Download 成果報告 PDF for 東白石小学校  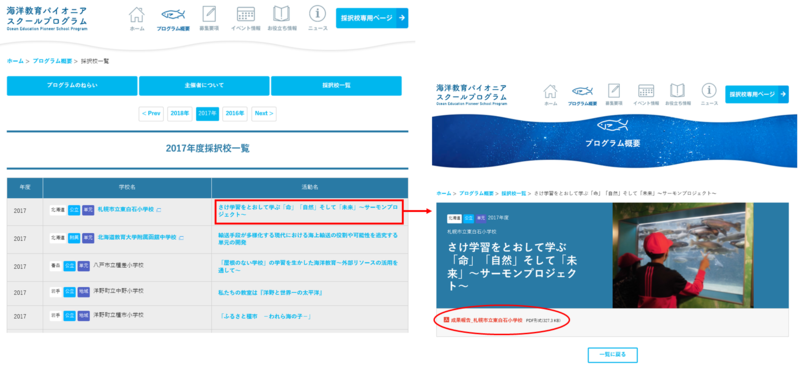pos(486,320)
